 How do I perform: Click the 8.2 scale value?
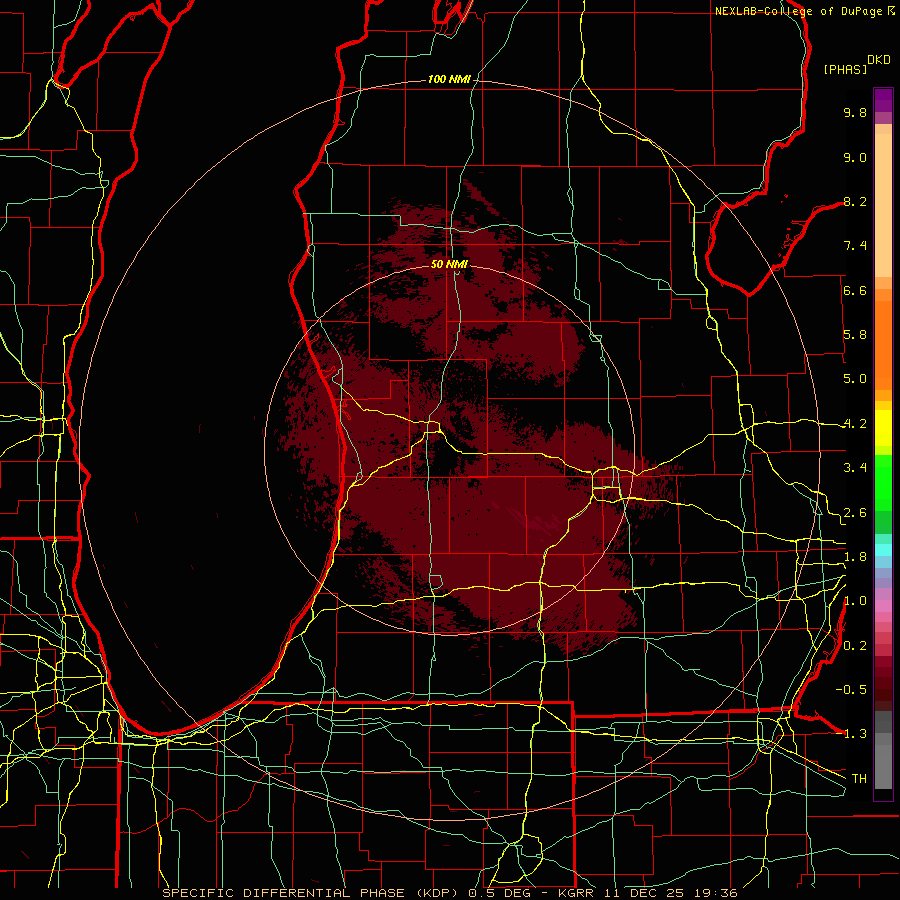click(855, 201)
